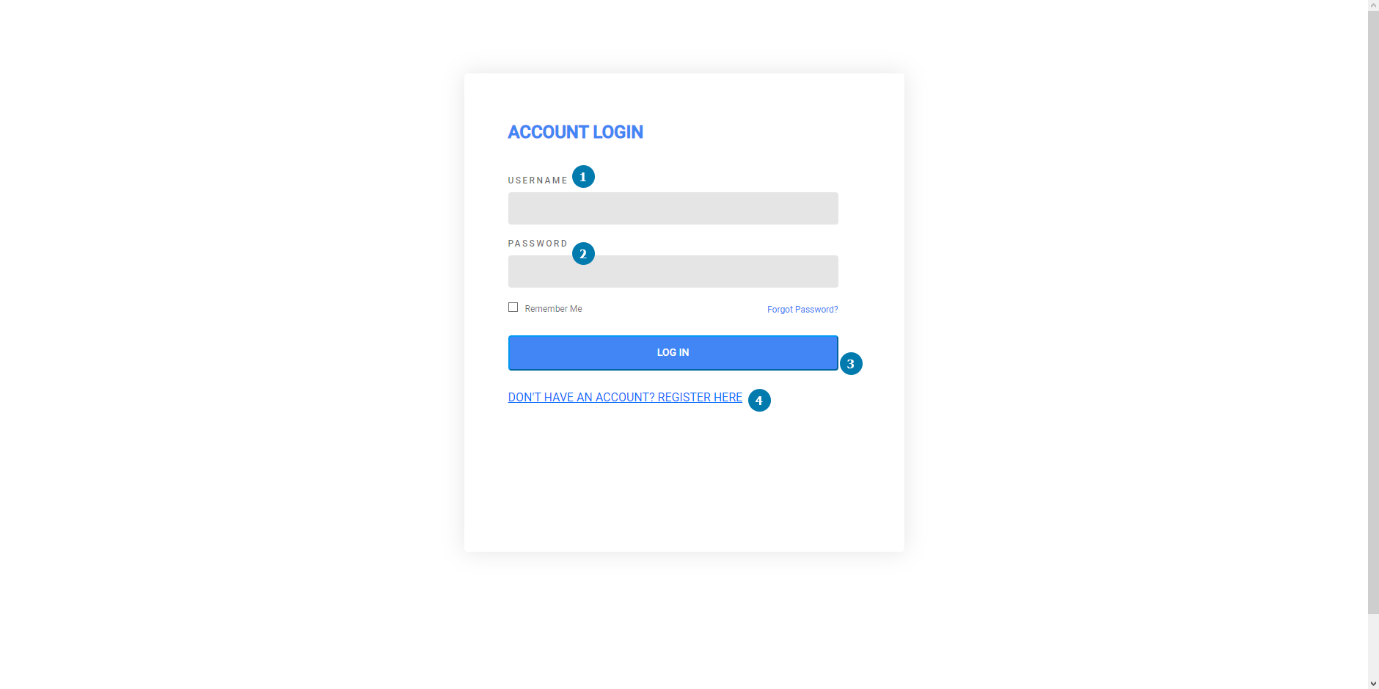The image size is (1379, 689).
Task: Click the blank page background outside the card
Action: pyautogui.click(x=200, y=350)
